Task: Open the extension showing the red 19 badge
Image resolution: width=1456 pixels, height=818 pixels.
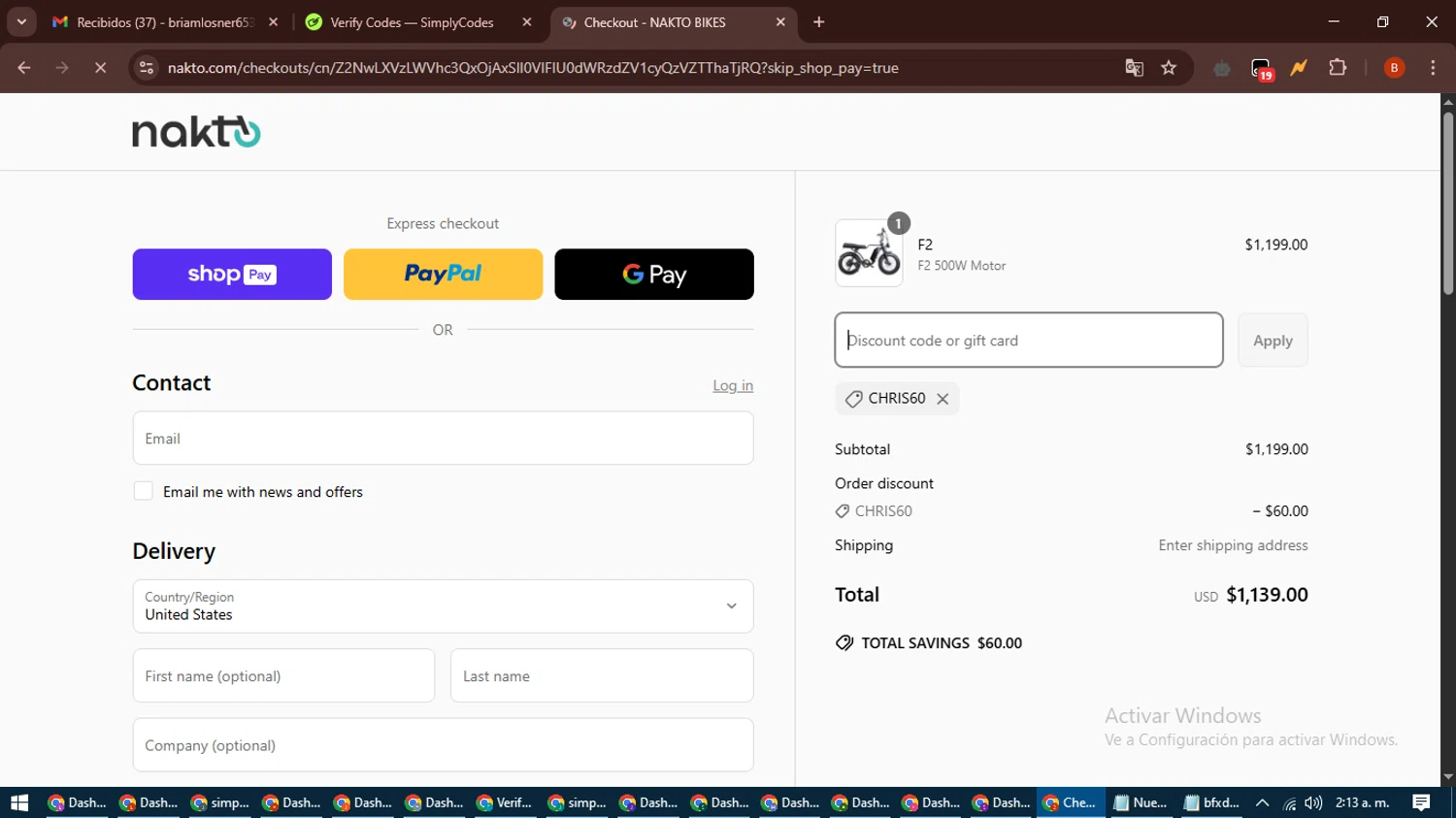Action: 1261,69
